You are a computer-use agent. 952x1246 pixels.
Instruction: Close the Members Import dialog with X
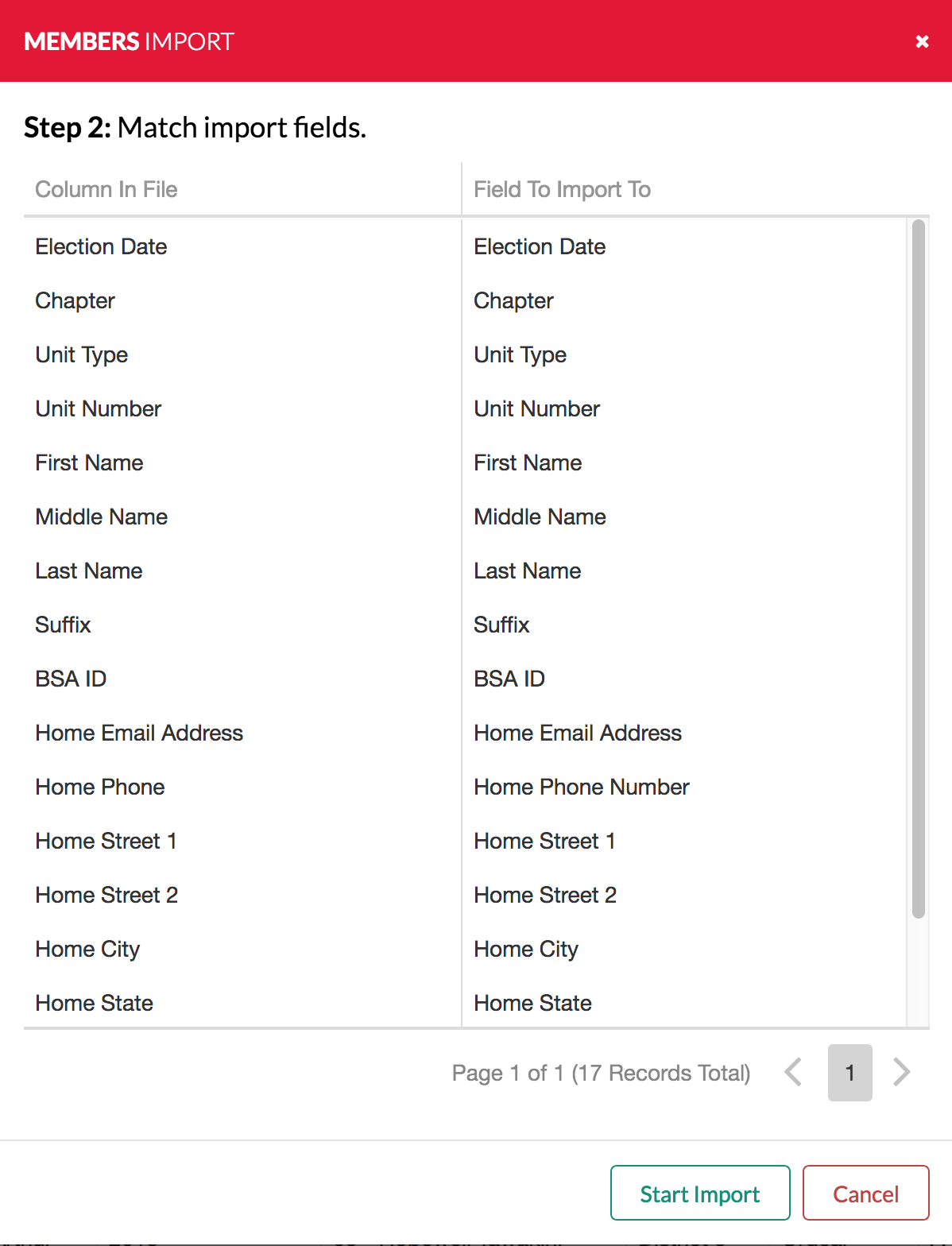tap(922, 41)
